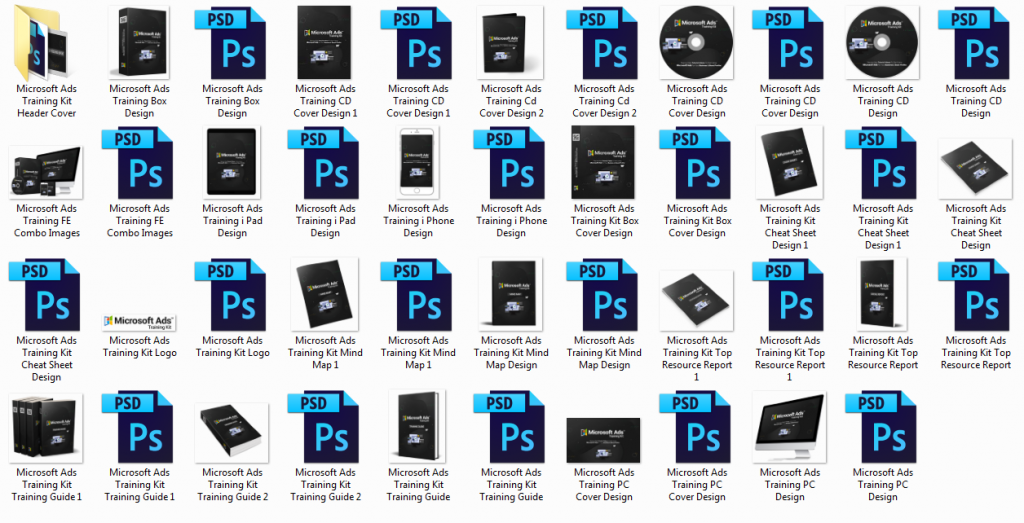Click the Top Resource Report 1 PSD icon
The height and width of the screenshot is (523, 1024).
point(788,294)
